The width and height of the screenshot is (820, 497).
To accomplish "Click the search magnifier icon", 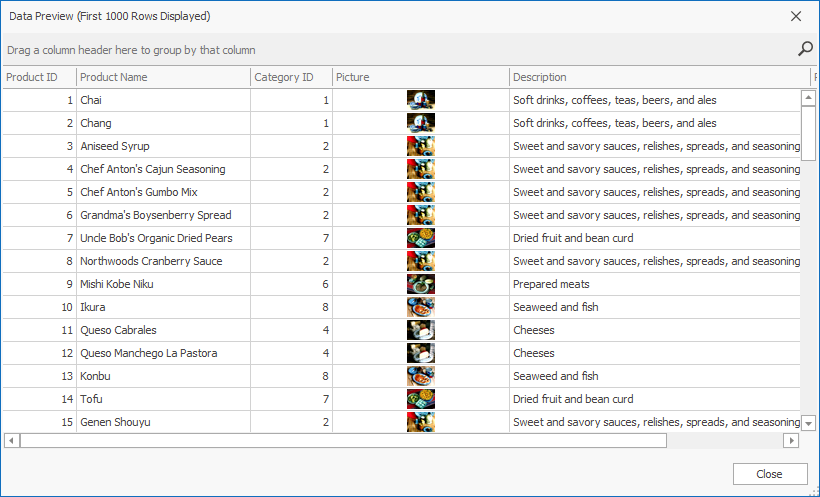I will (x=805, y=49).
